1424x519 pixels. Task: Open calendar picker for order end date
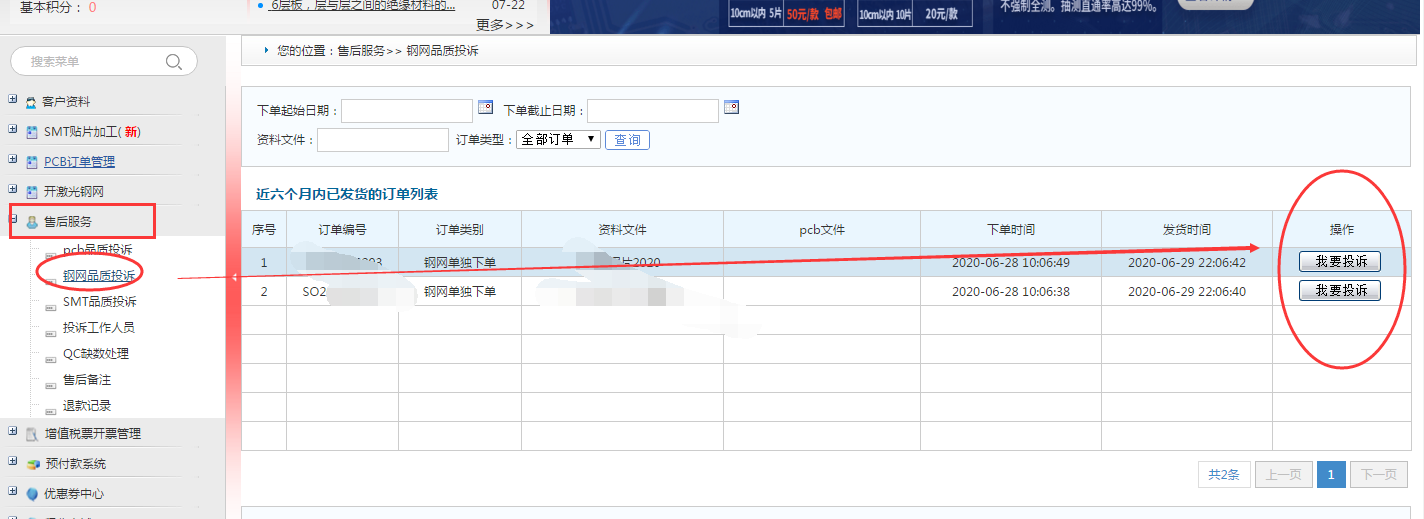731,107
